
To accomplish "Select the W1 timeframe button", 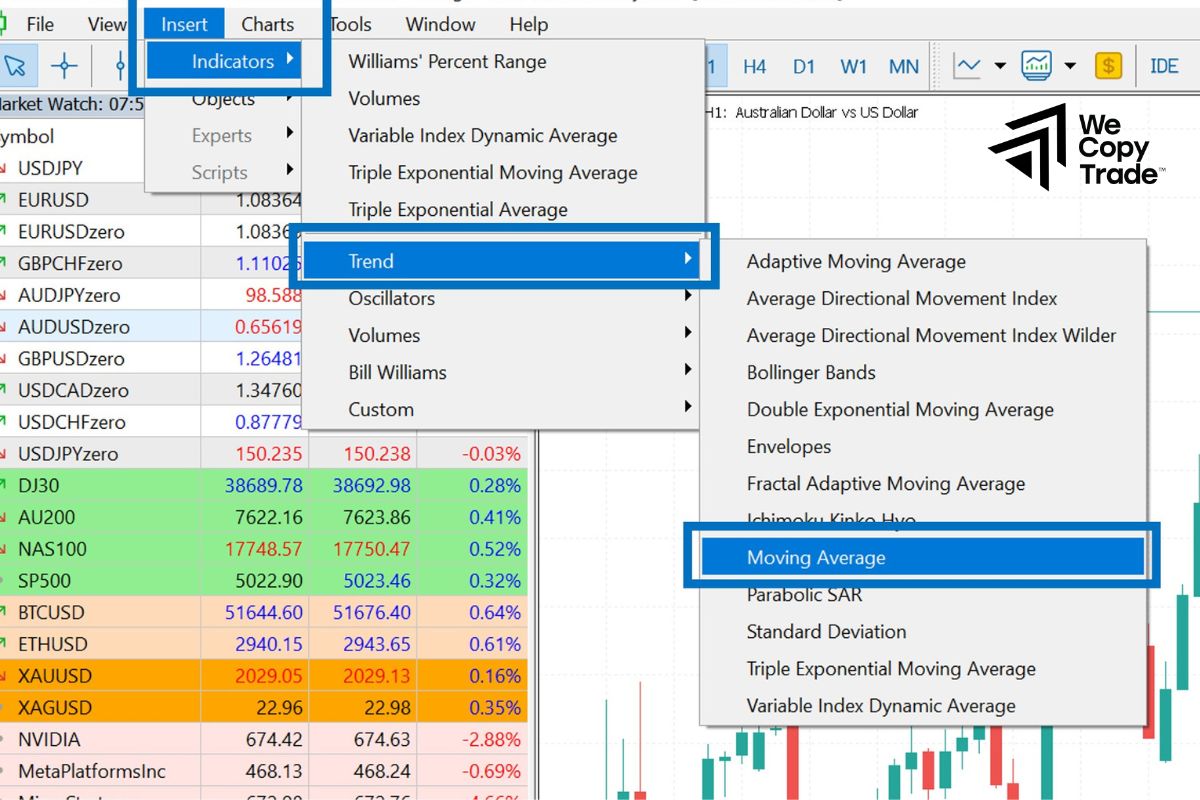I will (853, 66).
